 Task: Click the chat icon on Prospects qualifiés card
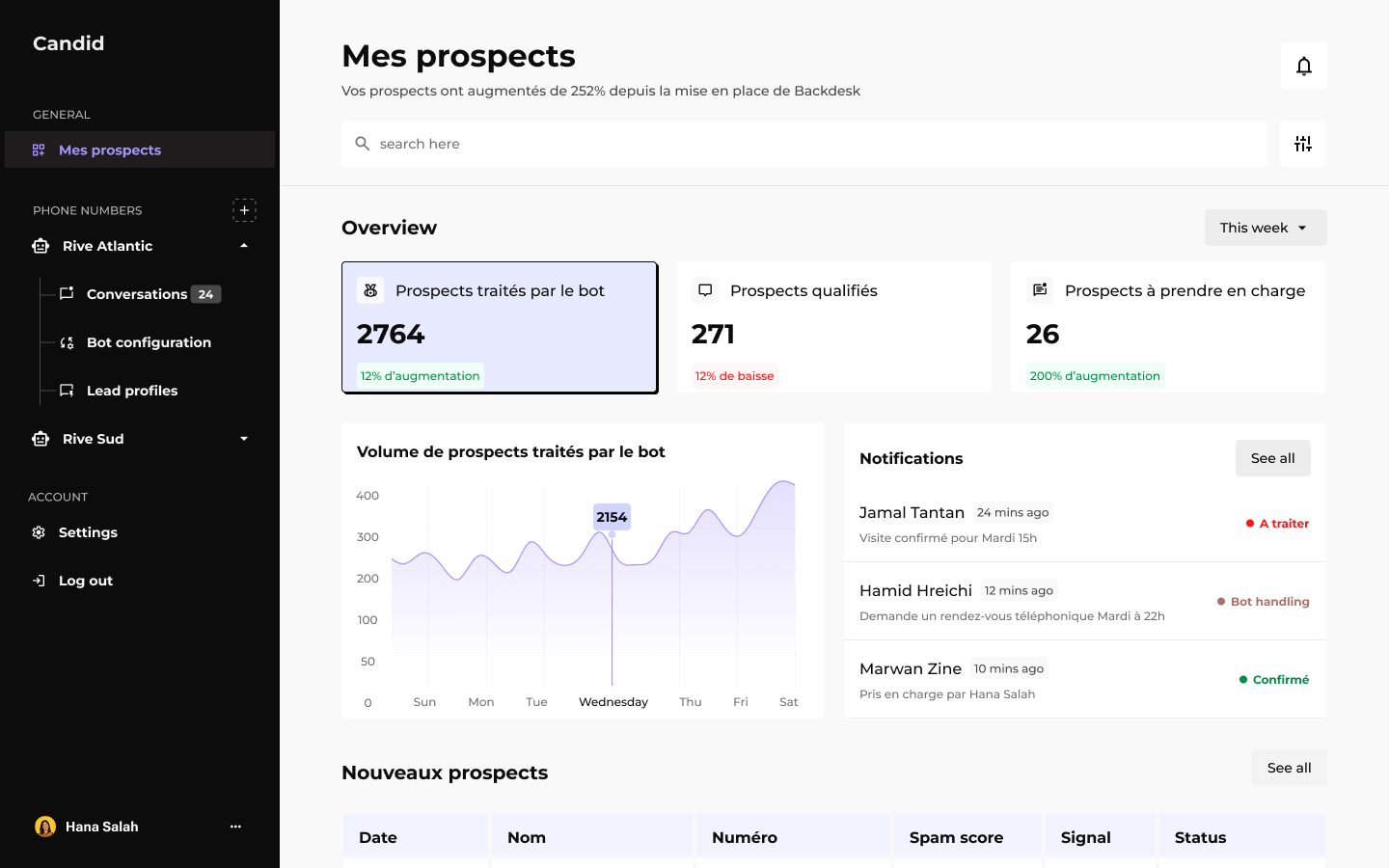pos(705,289)
